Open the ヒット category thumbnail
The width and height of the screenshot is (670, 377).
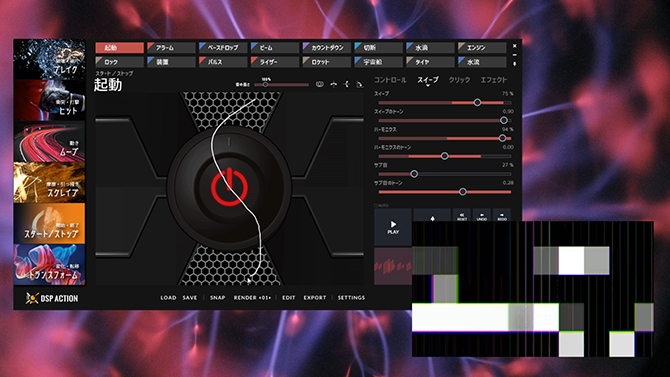tap(49, 100)
